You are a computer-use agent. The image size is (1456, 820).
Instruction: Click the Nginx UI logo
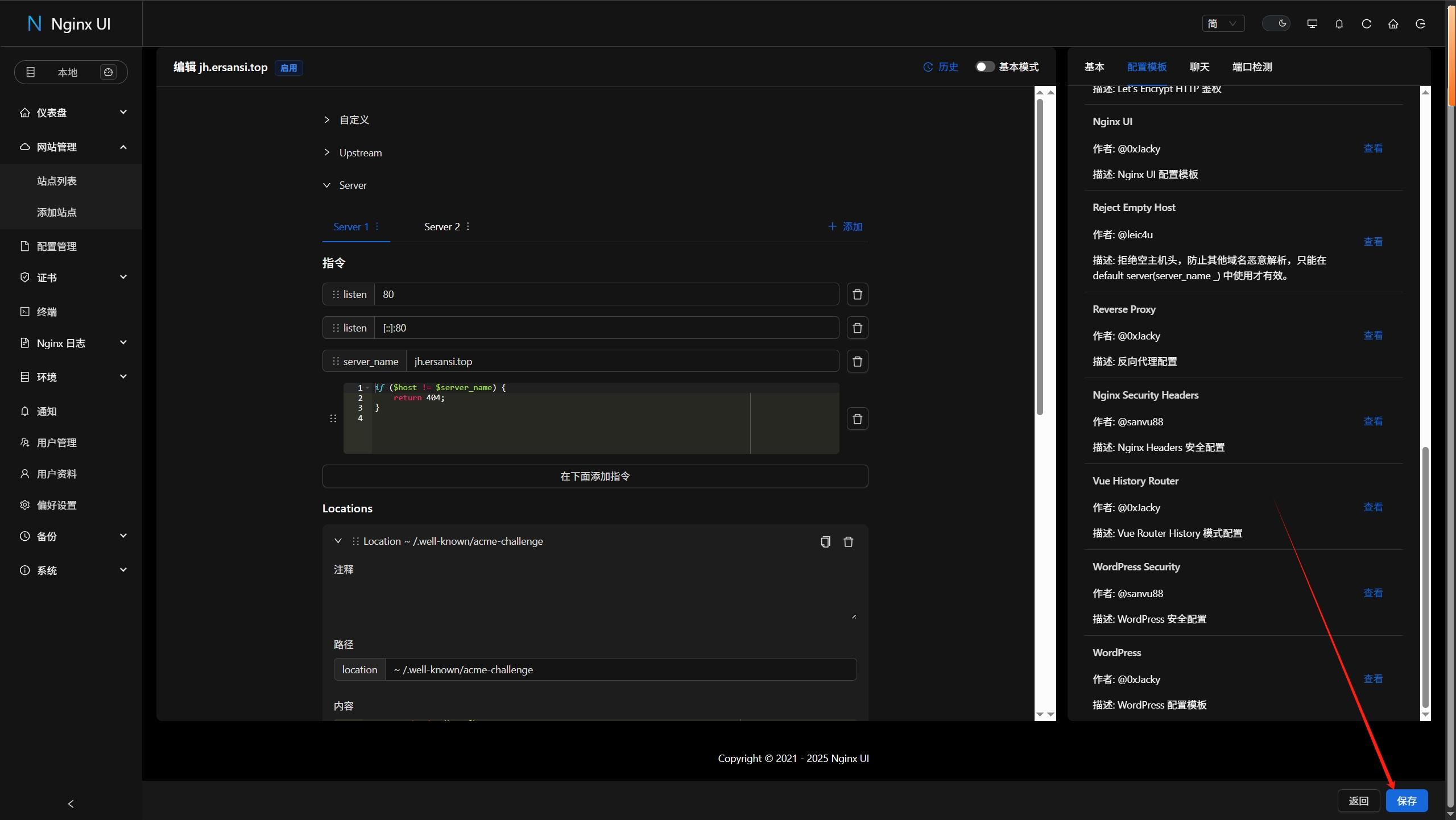tap(69, 23)
